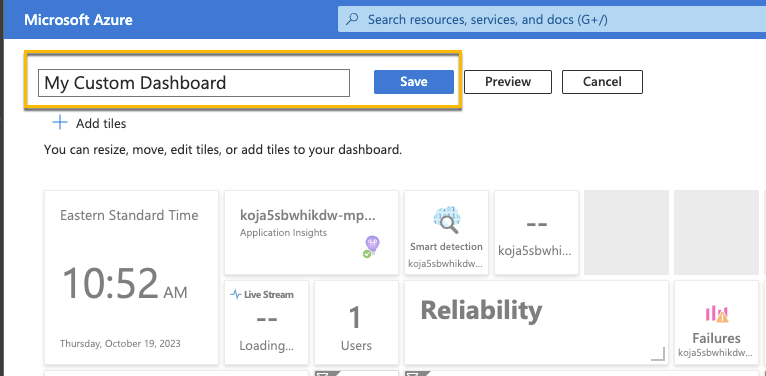Click the search magnifier icon
766x376 pixels.
[352, 20]
